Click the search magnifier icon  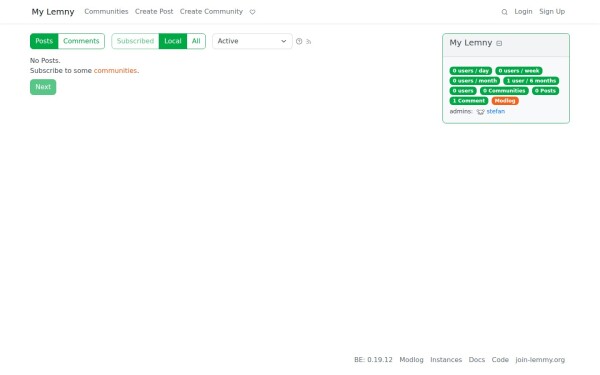(504, 12)
